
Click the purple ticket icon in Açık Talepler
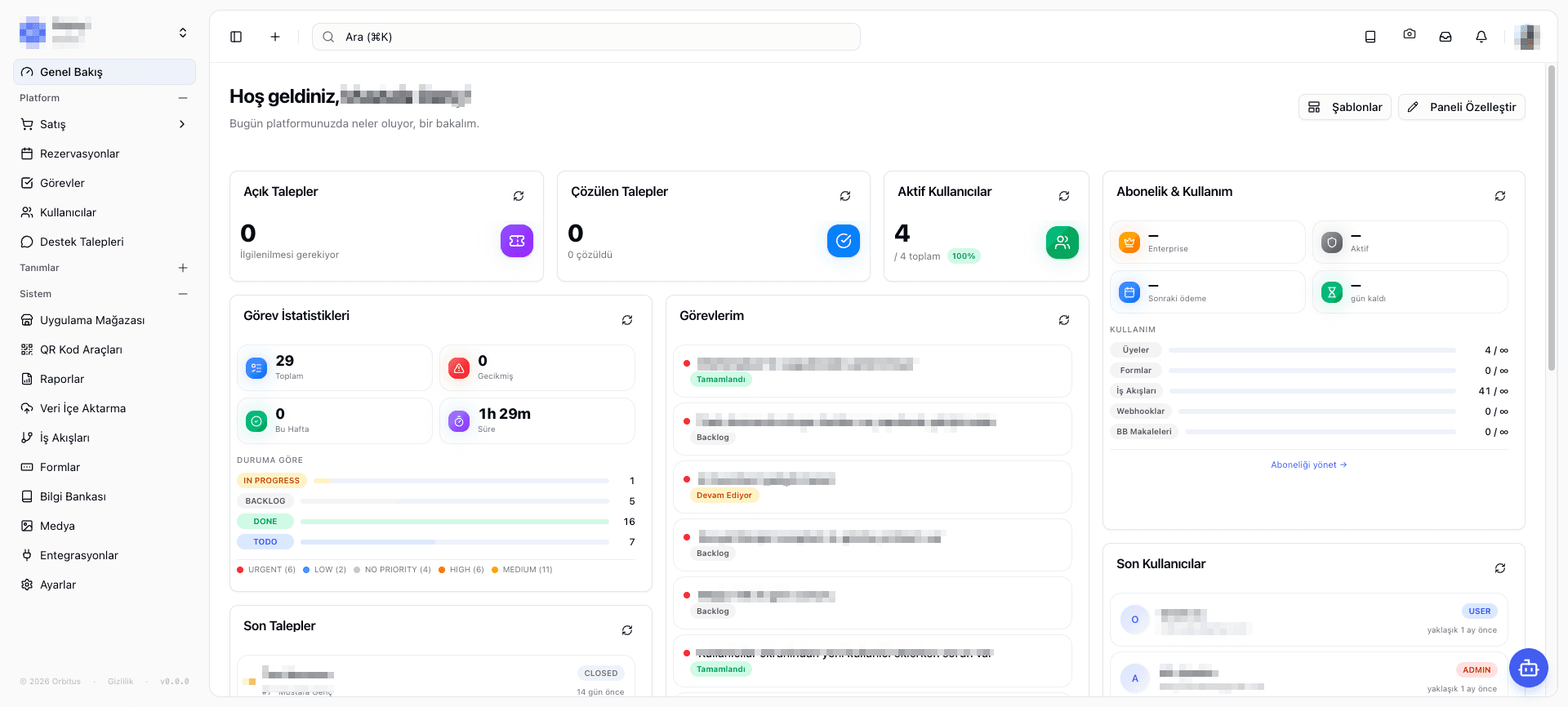point(517,241)
